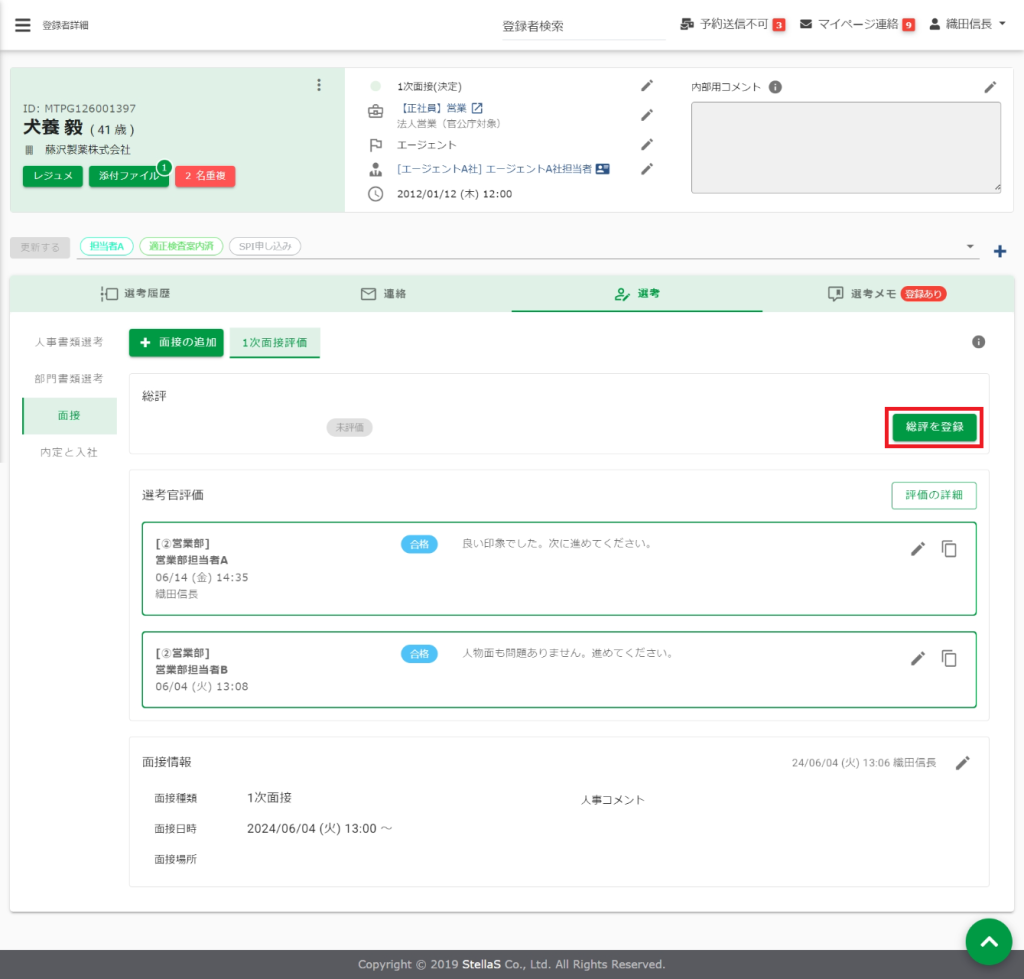Click the 面接の追加 button
The image size is (1024, 979).
(x=176, y=342)
